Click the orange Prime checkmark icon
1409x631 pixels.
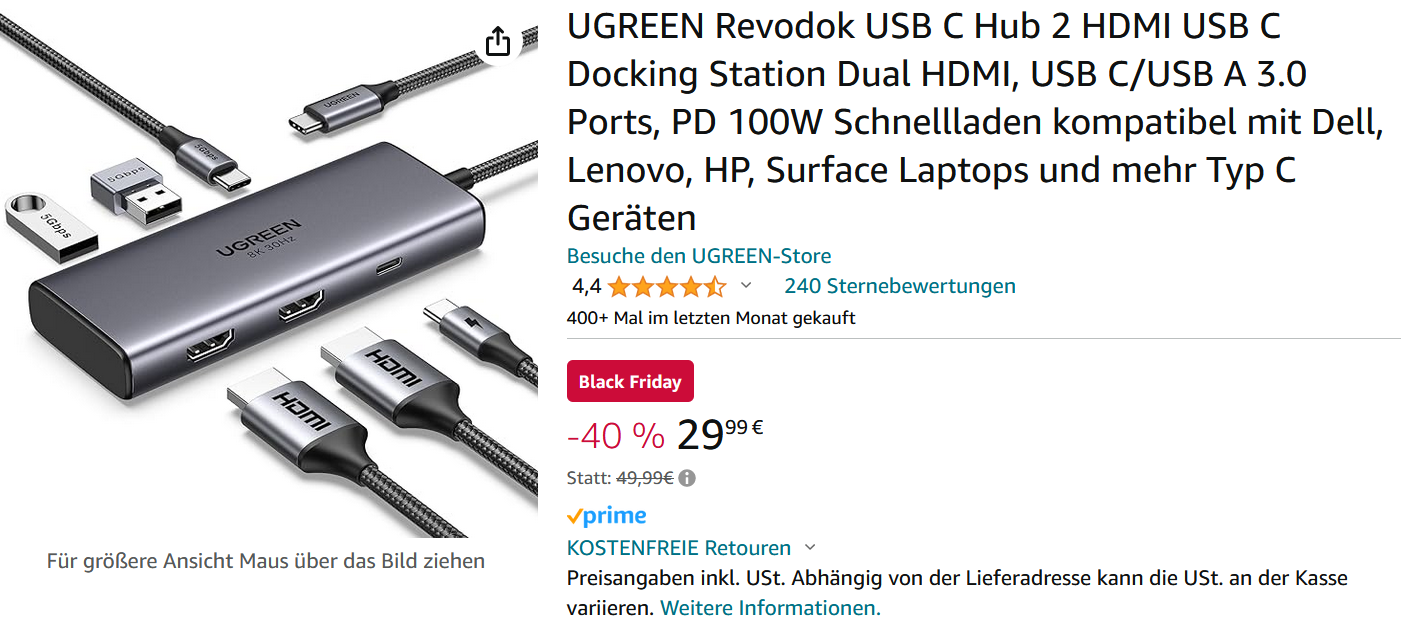pyautogui.click(x=574, y=517)
